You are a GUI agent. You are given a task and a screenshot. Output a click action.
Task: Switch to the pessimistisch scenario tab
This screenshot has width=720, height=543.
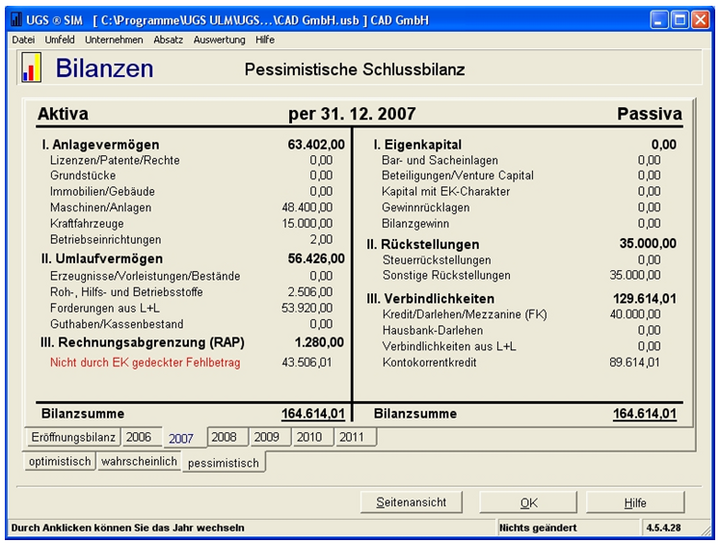224,463
